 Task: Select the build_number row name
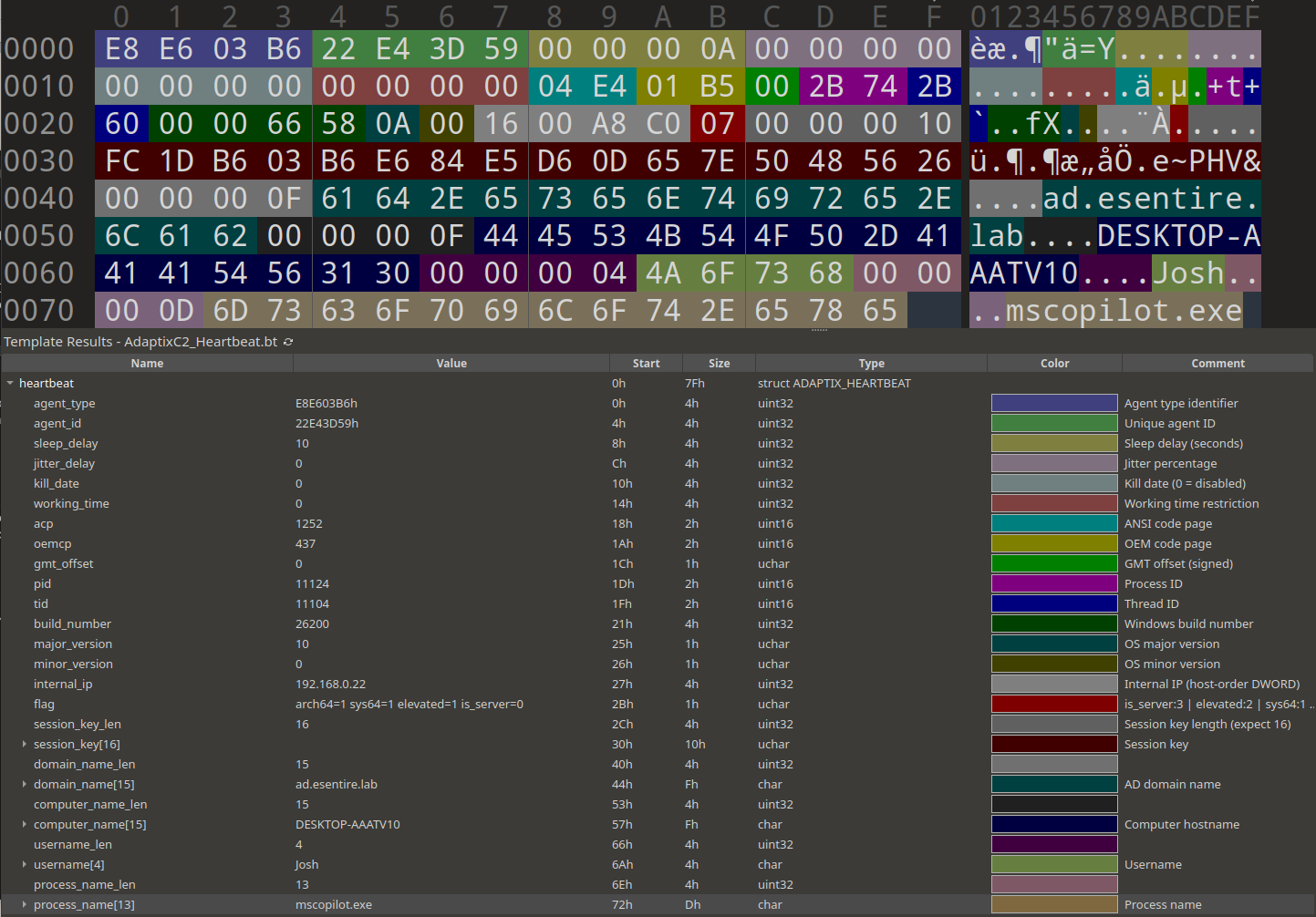coord(72,624)
